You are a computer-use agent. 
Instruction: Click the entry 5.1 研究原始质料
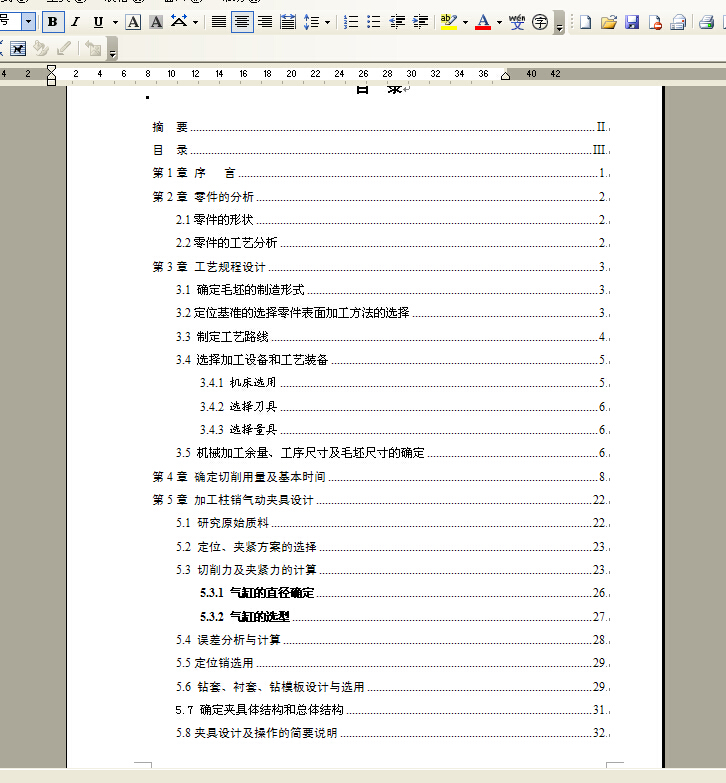point(222,523)
